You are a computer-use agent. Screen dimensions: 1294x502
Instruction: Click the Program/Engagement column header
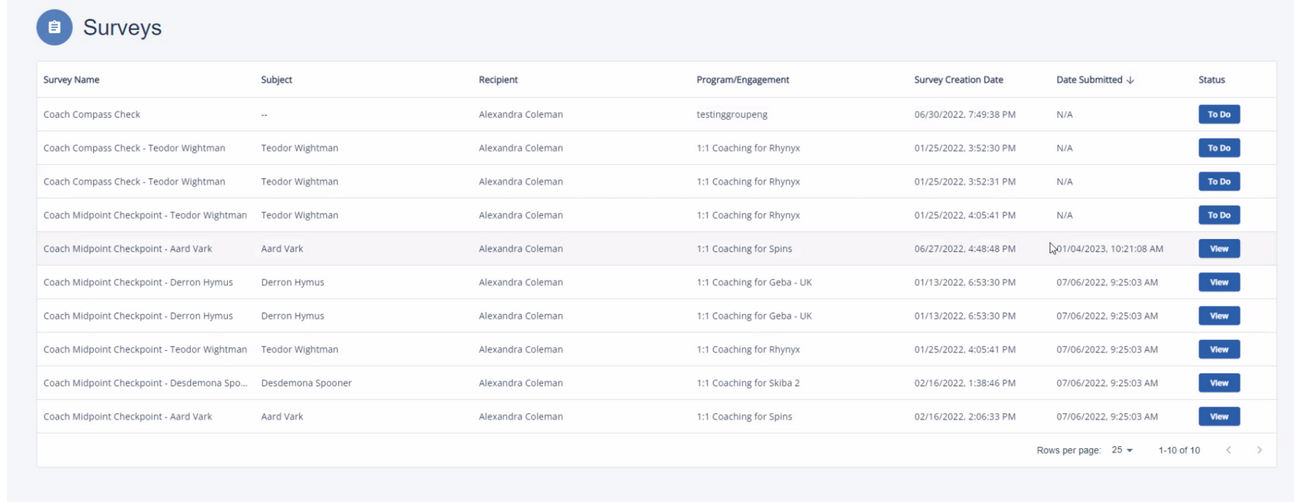[742, 80]
